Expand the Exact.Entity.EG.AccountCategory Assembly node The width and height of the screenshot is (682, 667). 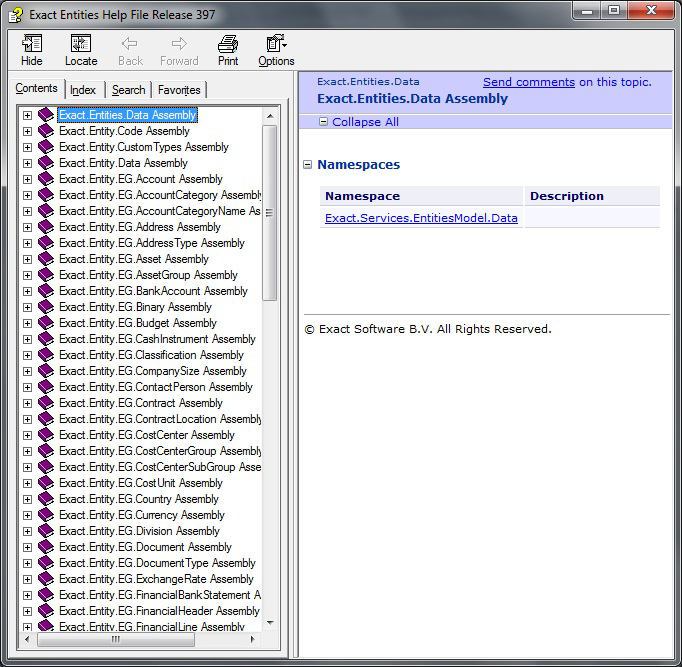[27, 195]
